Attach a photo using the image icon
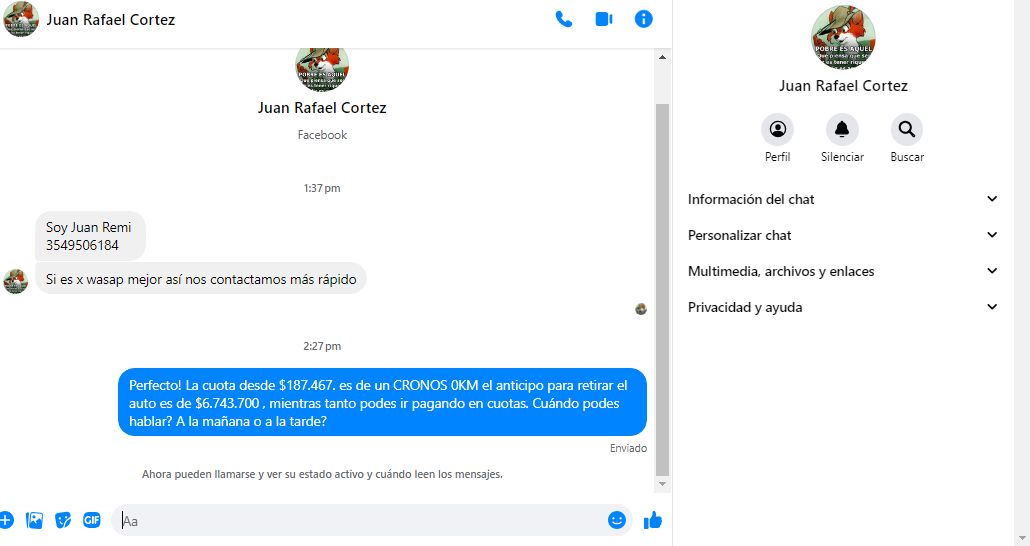The height and width of the screenshot is (546, 1030). click(34, 520)
